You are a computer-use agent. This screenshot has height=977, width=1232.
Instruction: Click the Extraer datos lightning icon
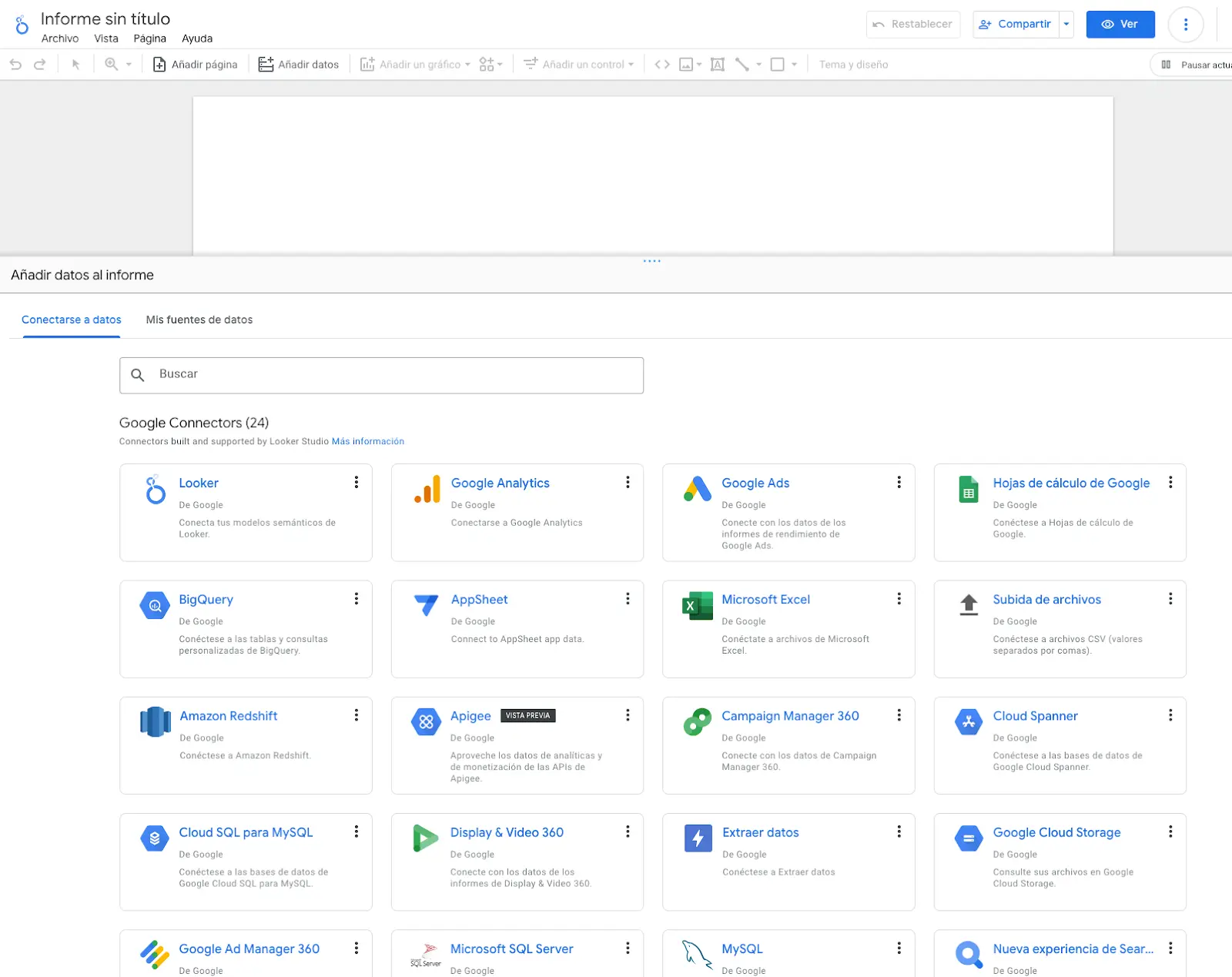(x=698, y=838)
